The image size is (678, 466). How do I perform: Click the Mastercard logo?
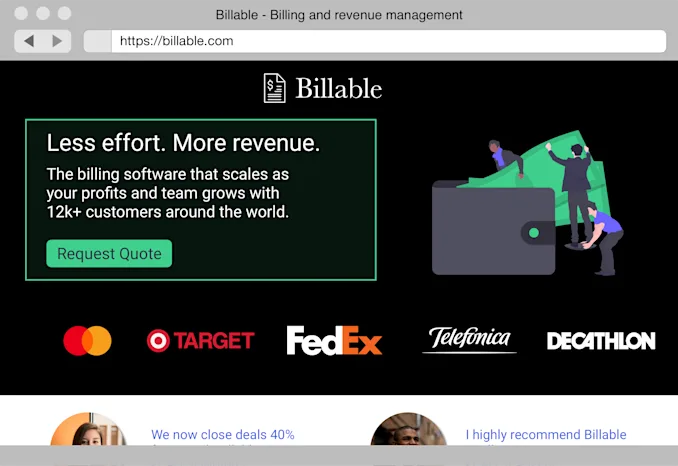[x=87, y=341]
